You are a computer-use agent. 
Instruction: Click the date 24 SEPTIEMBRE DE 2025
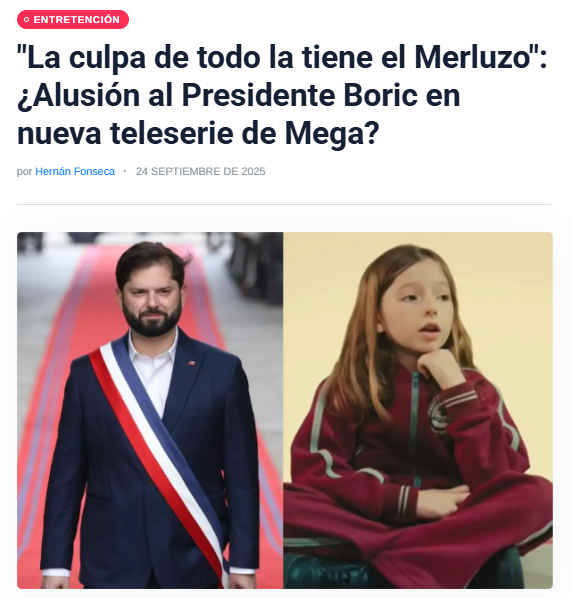click(x=201, y=172)
